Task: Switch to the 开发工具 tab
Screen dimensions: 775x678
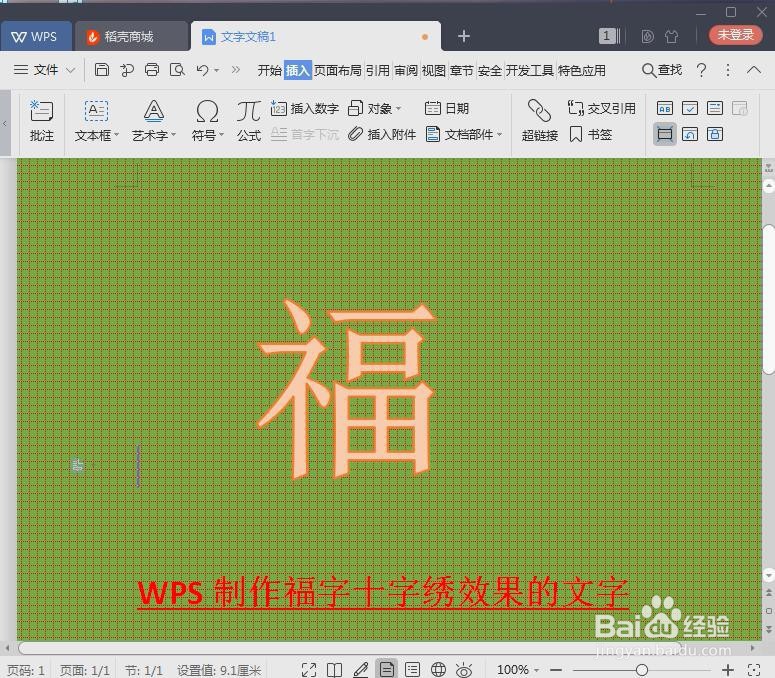Action: pos(529,71)
